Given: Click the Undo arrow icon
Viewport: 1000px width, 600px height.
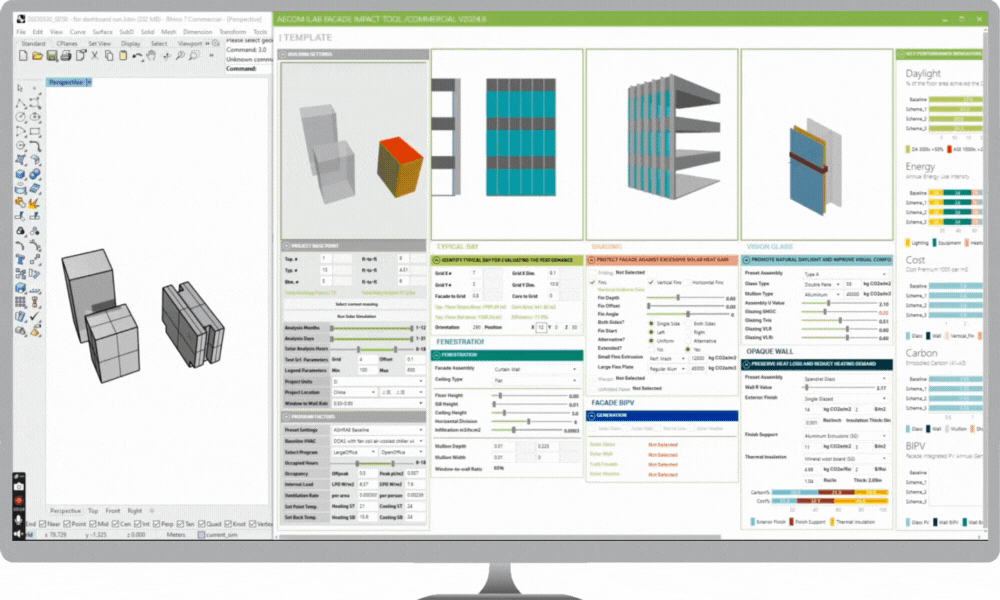Looking at the screenshot, I should pyautogui.click(x=139, y=56).
